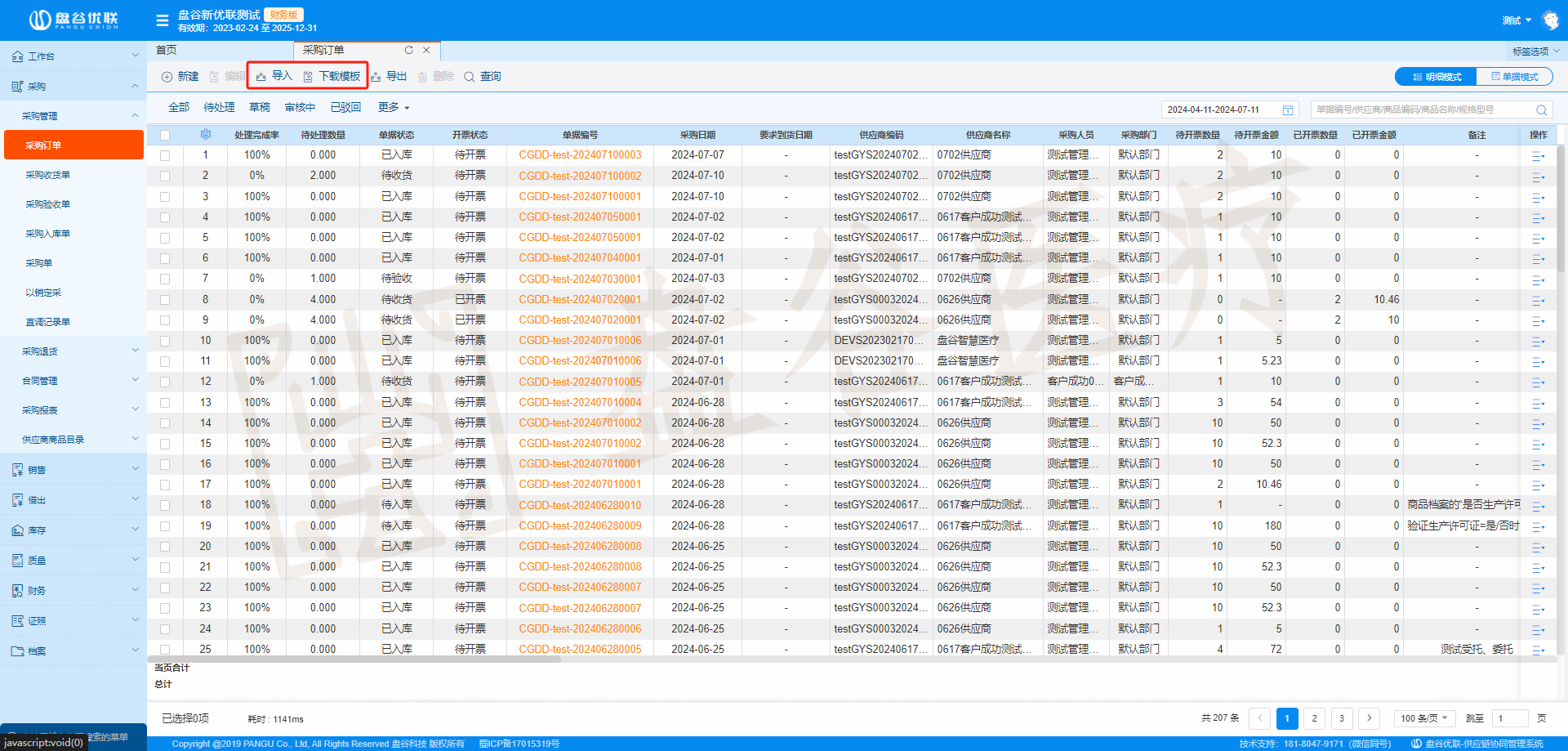Check the checkbox for row 16
Viewport: 1568px width, 751px height.
(x=165, y=464)
